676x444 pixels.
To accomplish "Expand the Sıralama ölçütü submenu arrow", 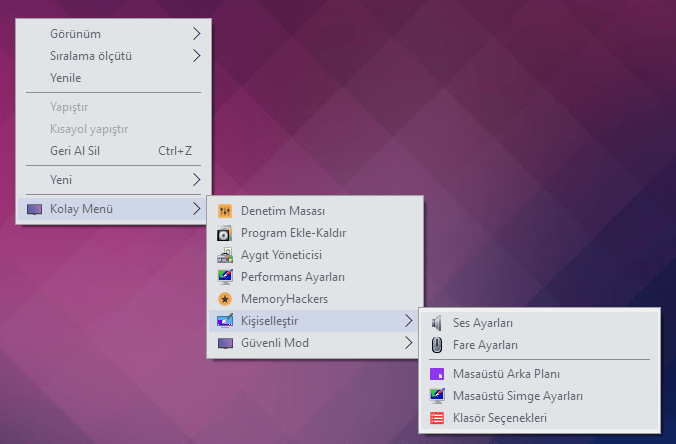I will click(x=197, y=56).
